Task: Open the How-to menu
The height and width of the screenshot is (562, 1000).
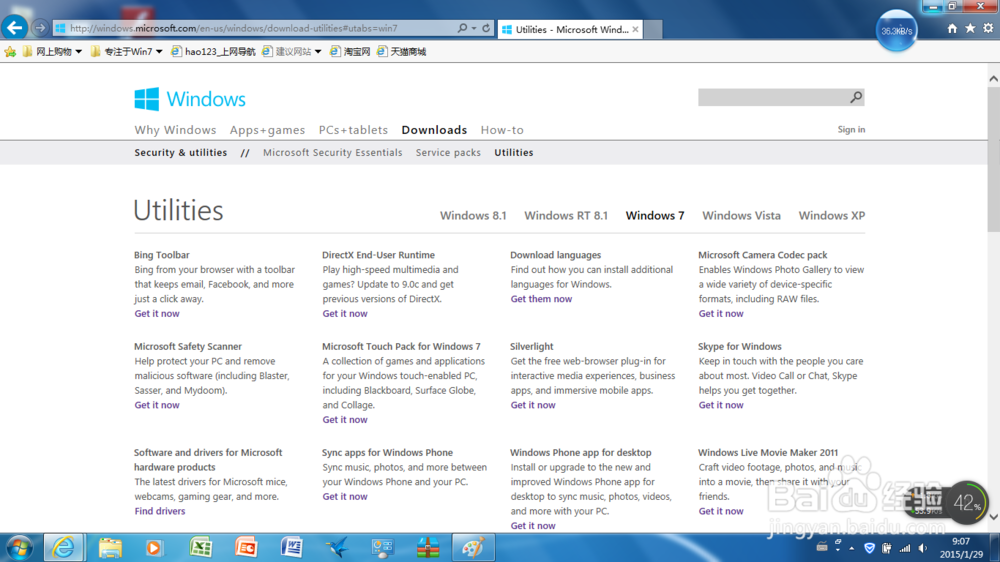Action: click(502, 130)
